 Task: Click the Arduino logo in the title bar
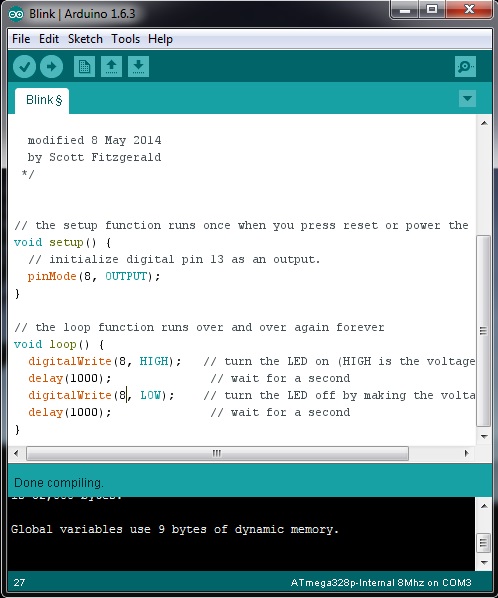click(16, 14)
